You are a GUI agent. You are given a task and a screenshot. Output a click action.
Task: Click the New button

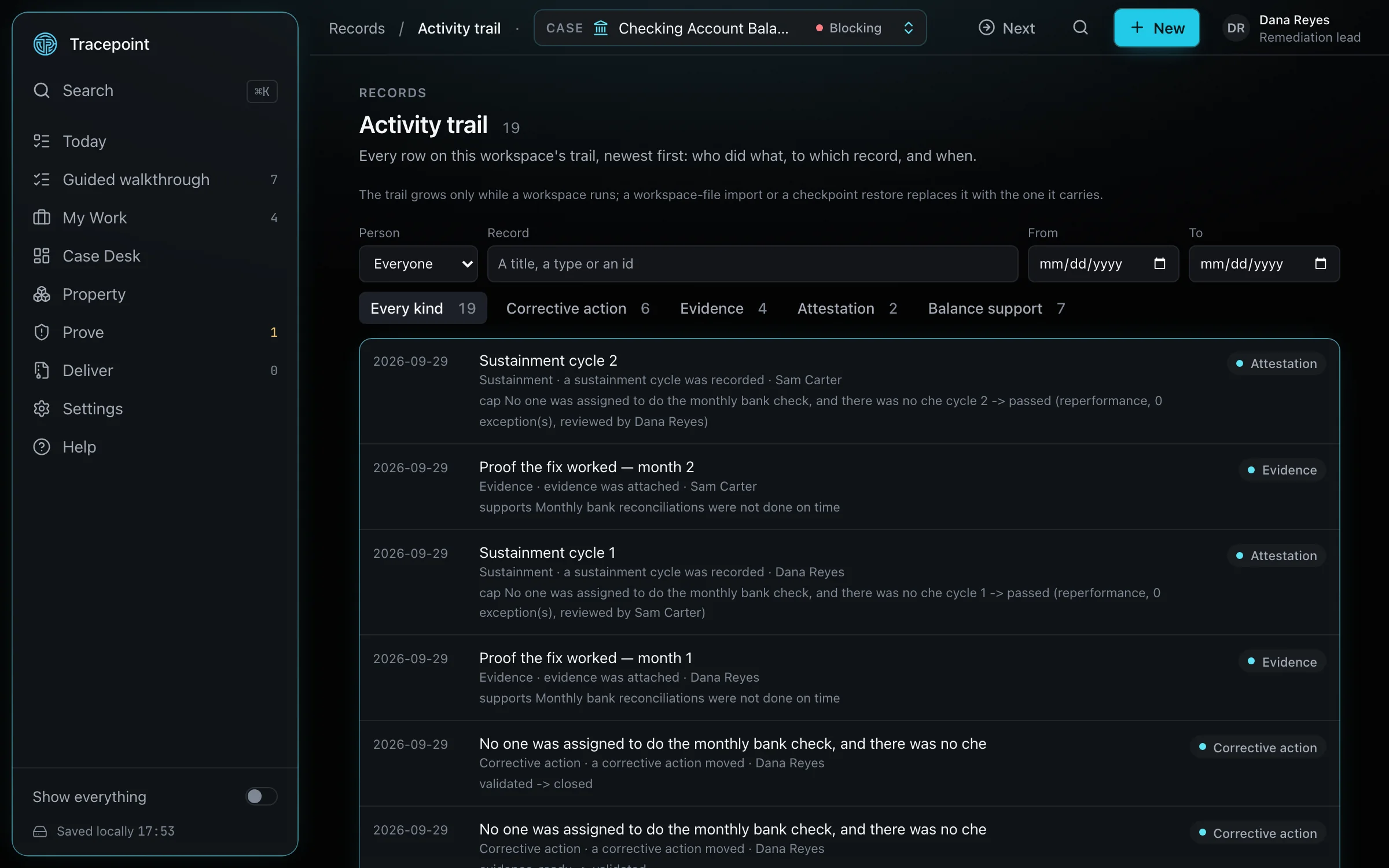coord(1157,28)
